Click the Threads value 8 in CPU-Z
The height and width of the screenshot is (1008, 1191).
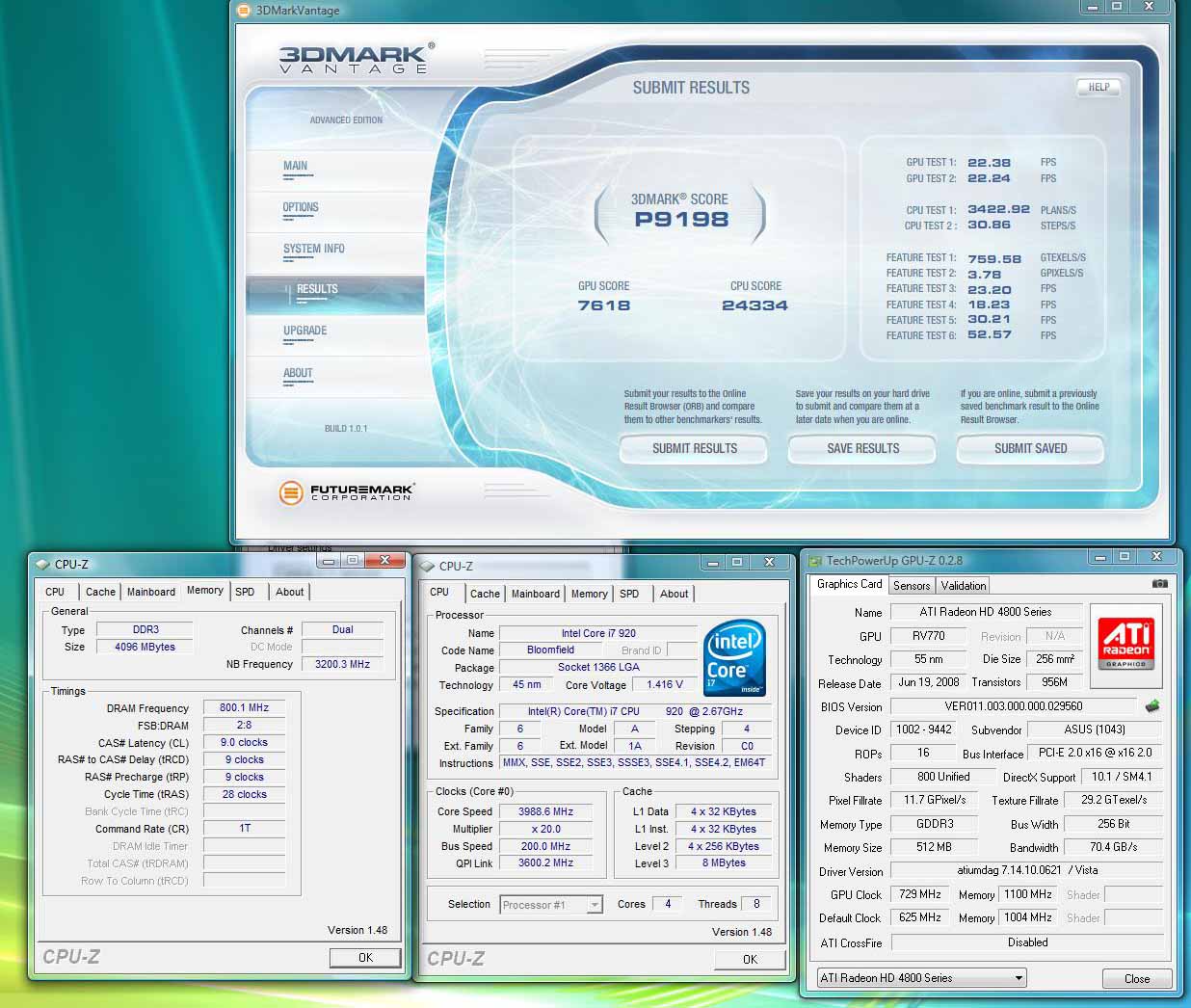(x=756, y=905)
